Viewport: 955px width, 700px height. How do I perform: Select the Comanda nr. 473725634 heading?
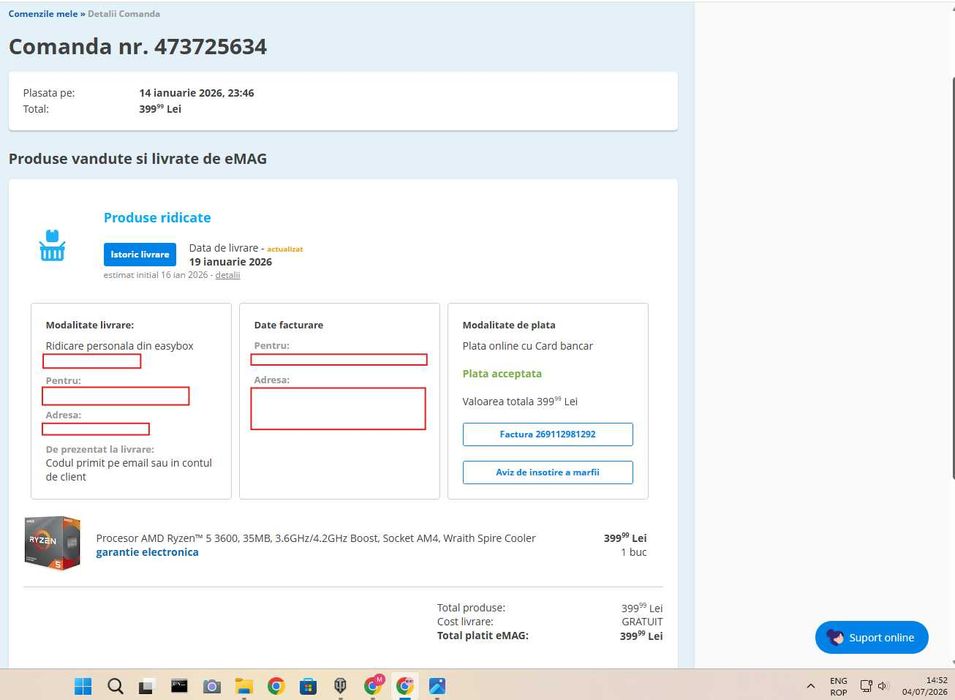pos(138,46)
